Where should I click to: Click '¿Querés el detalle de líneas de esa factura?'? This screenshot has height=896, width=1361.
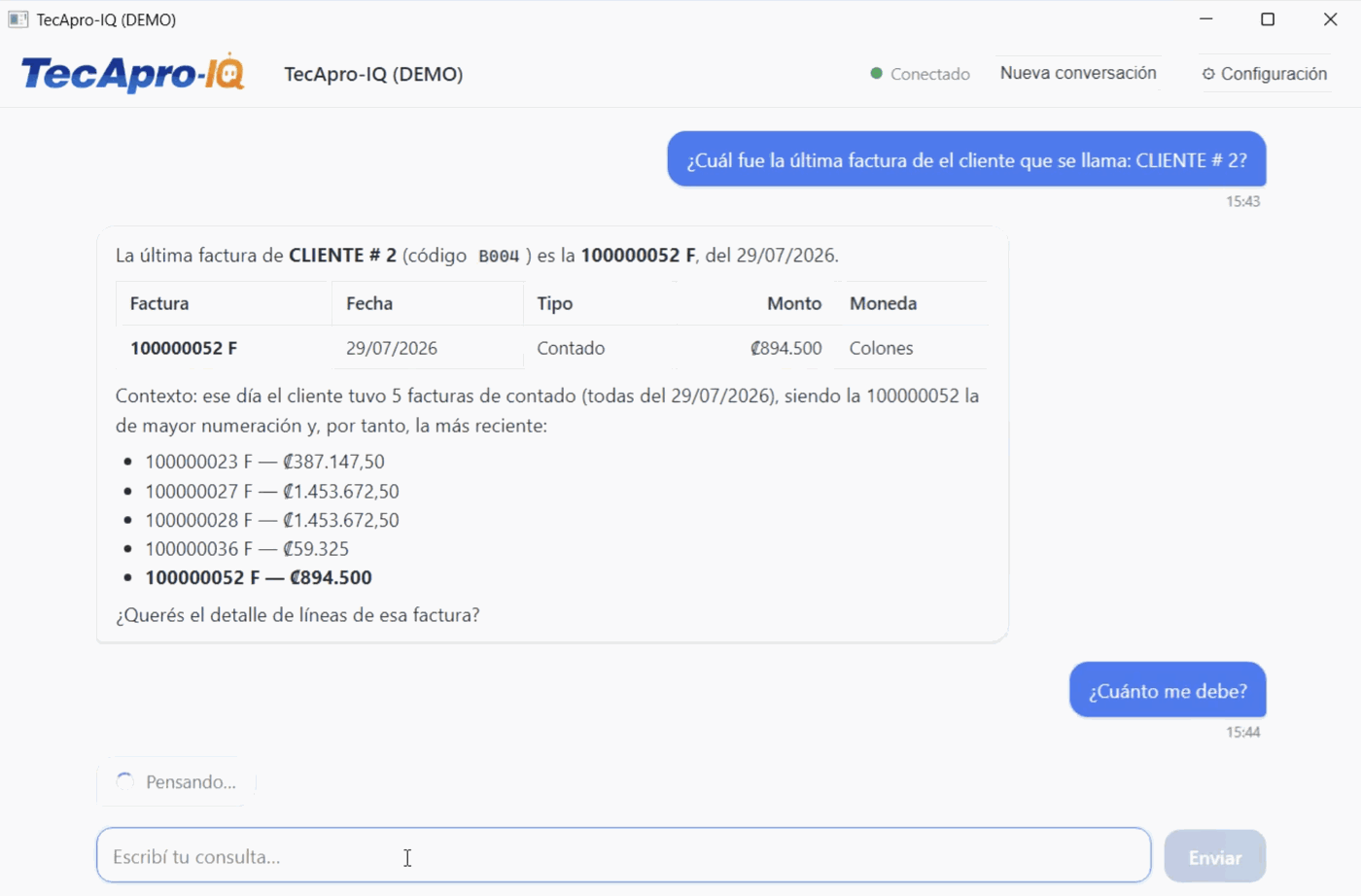tap(297, 615)
